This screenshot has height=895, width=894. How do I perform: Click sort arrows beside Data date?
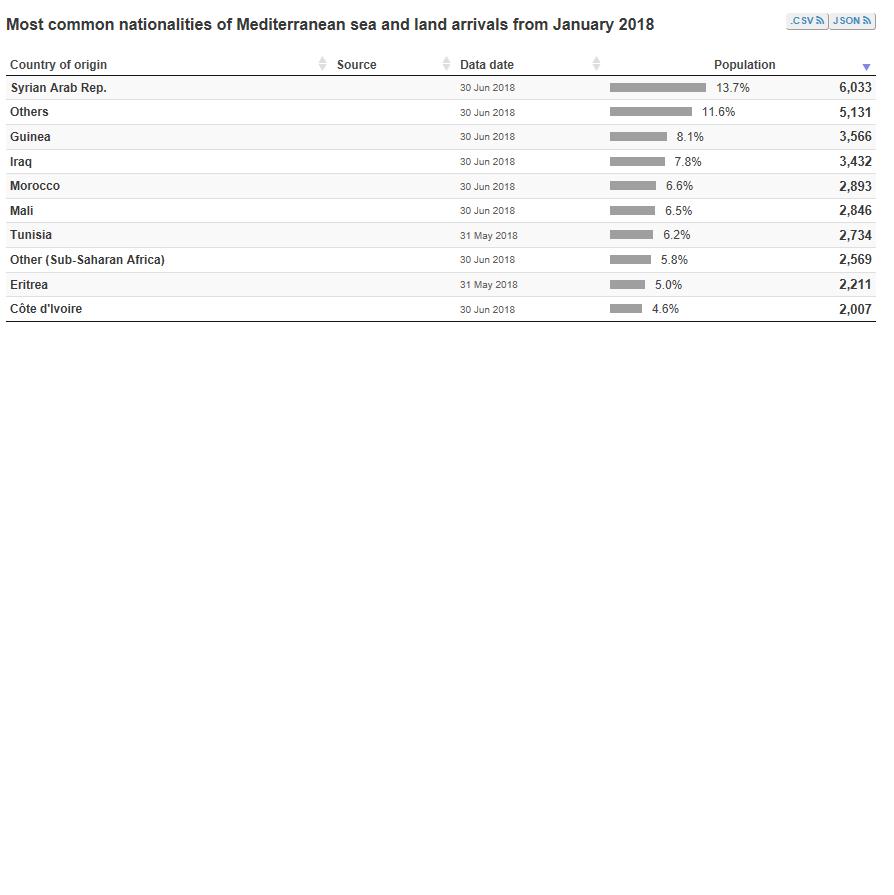coord(596,64)
